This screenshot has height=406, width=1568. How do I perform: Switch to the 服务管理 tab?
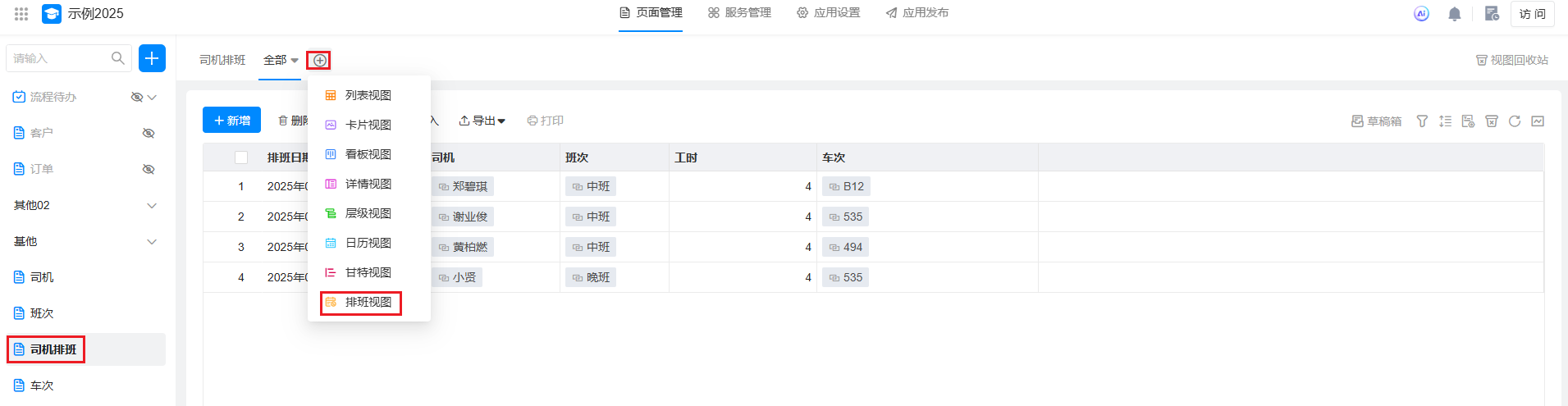[739, 13]
